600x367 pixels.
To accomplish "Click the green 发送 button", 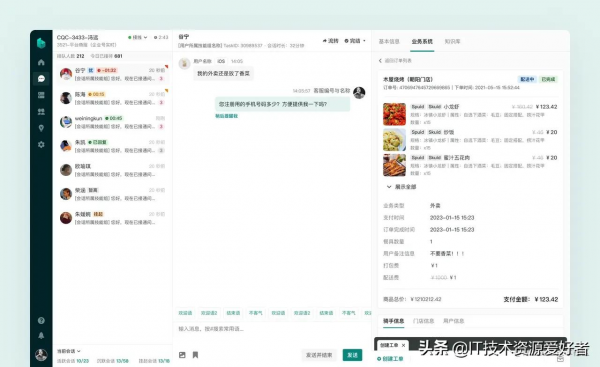I will [352, 355].
